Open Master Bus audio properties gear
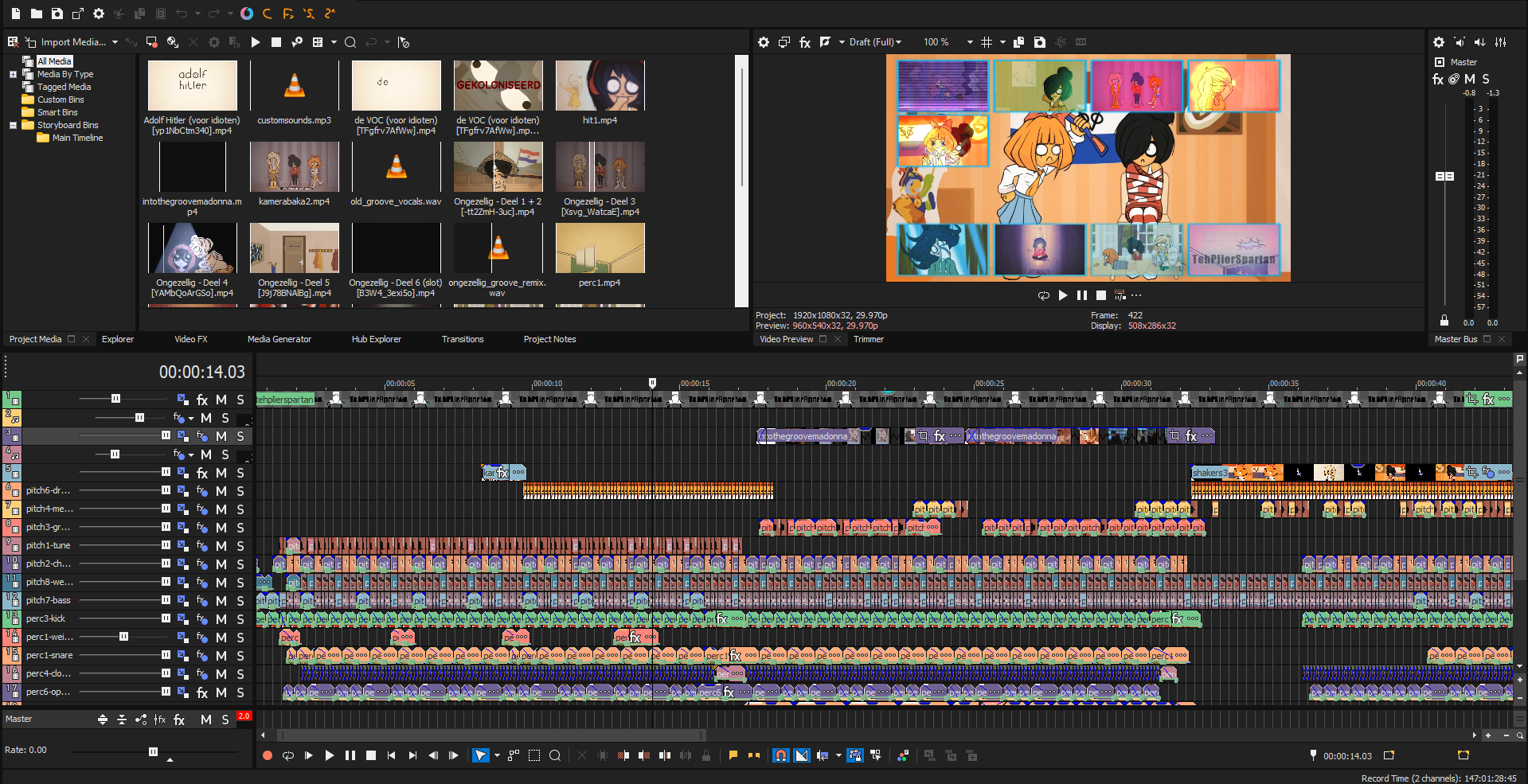1528x784 pixels. pos(1438,42)
